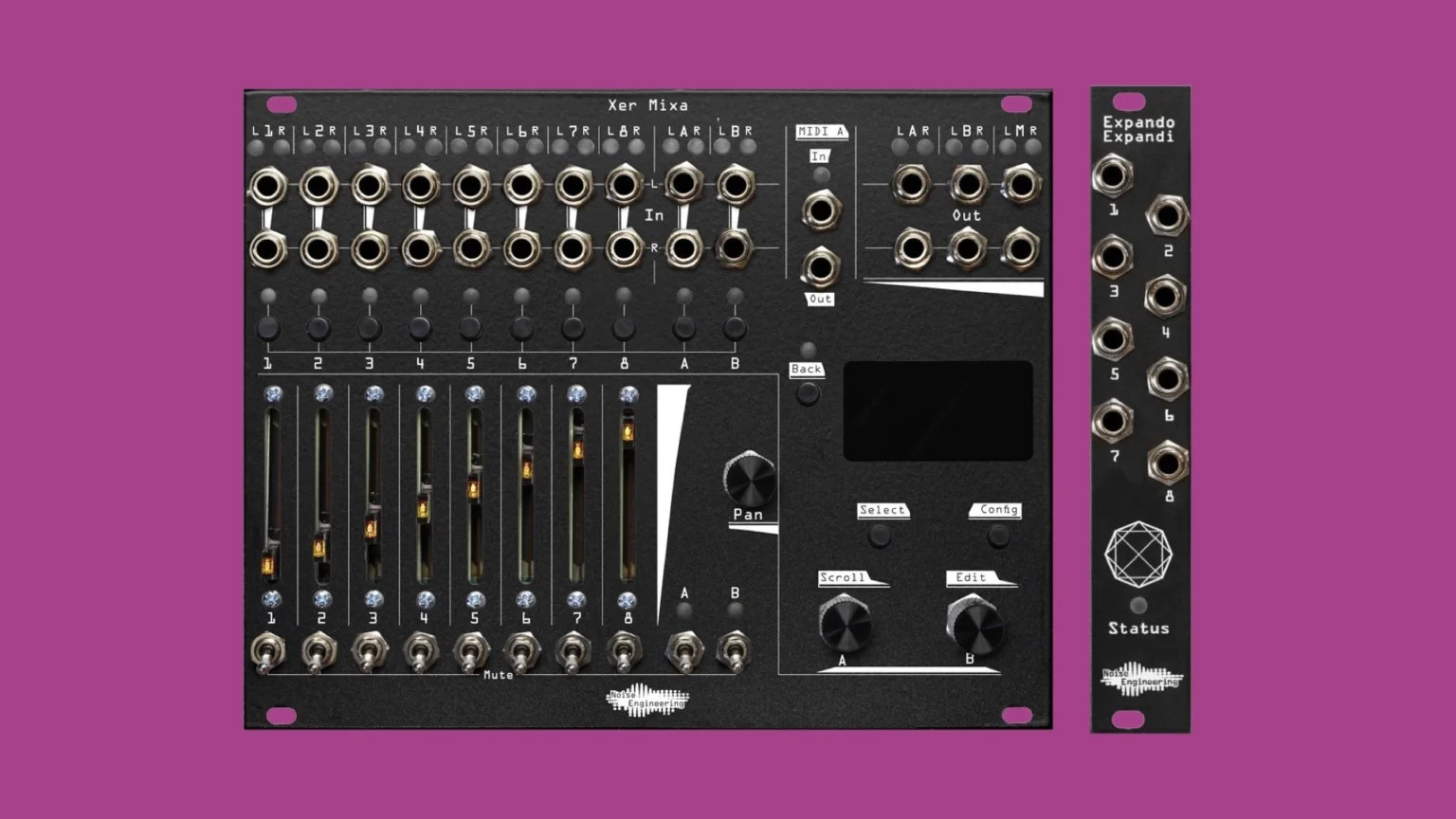Click bus A left input jack
1456x819 pixels.
684,184
